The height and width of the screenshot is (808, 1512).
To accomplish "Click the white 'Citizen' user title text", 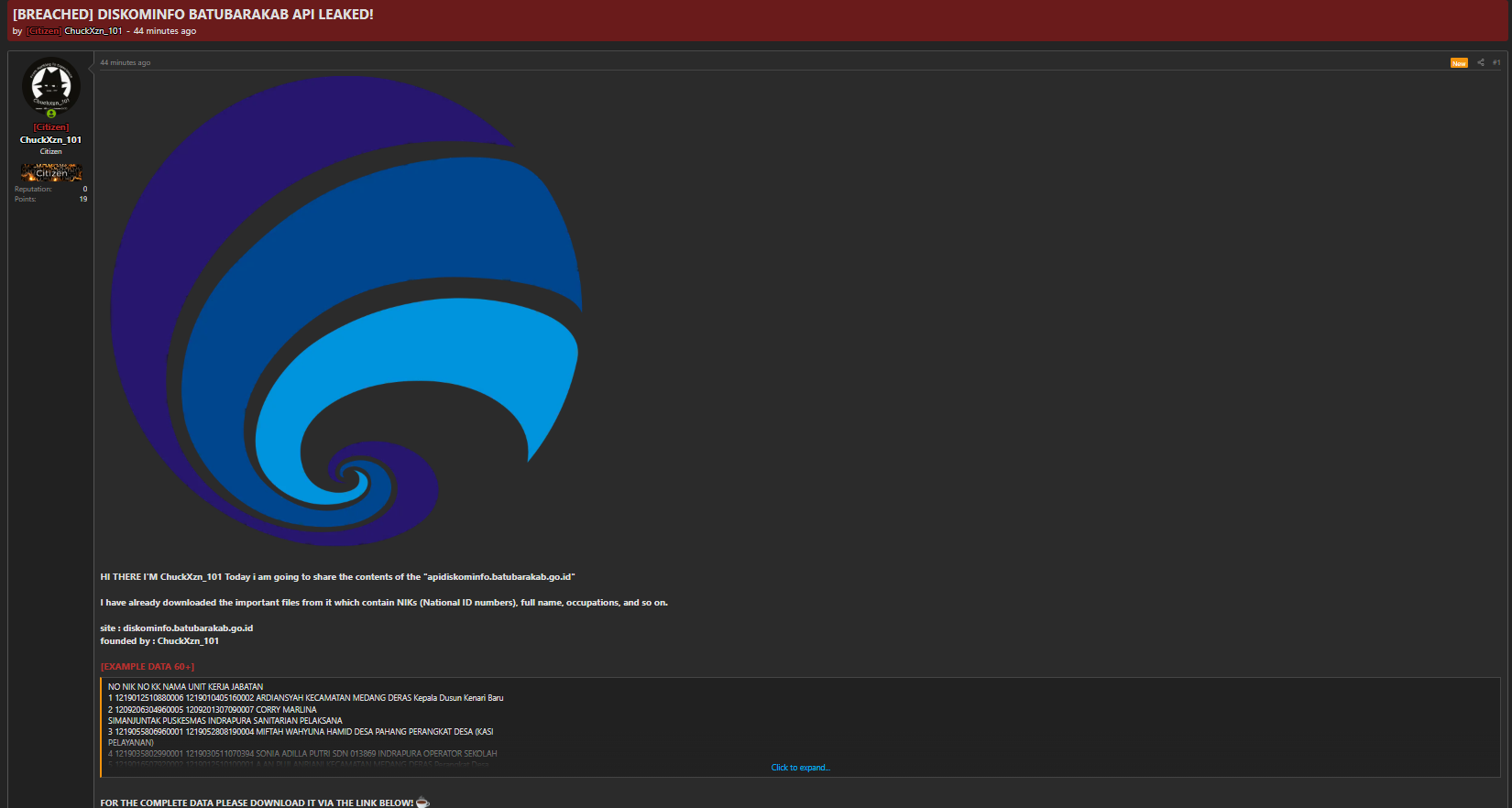I will 51,152.
